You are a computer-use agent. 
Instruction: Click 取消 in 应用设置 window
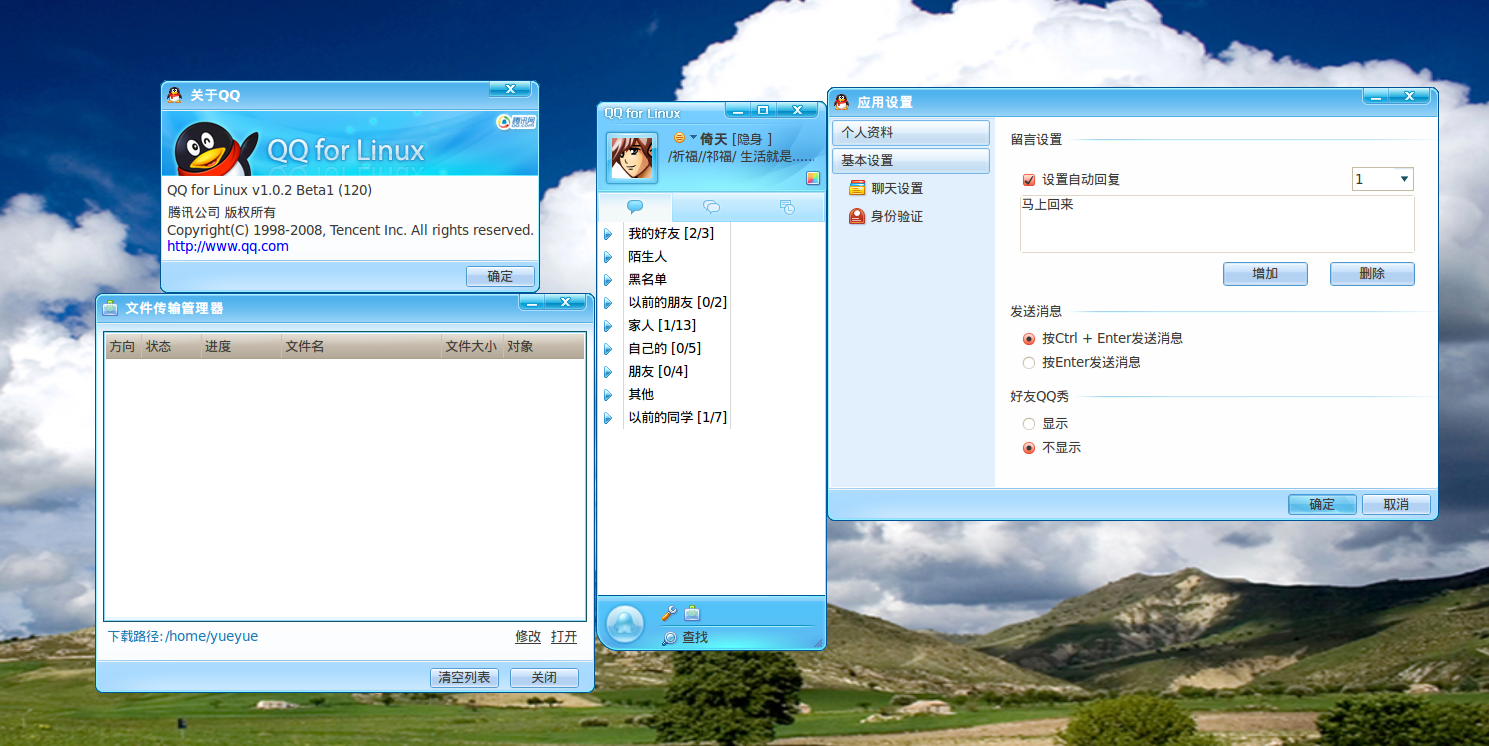pyautogui.click(x=1396, y=504)
